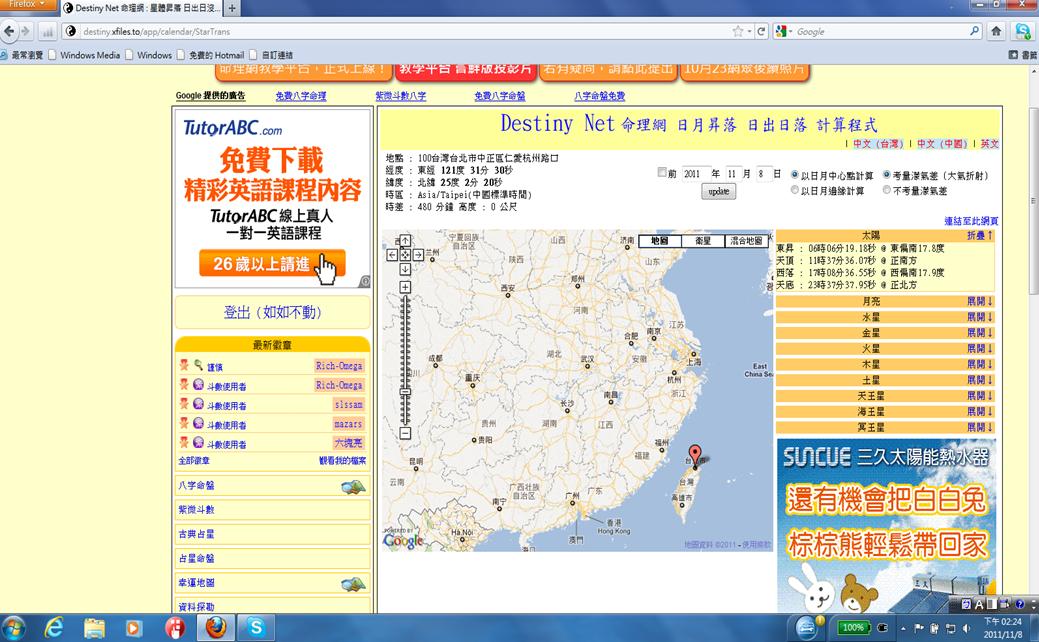This screenshot has height=642, width=1039.
Task: Click the magnifying glass icon beside 謹慎 badge
Action: pyautogui.click(x=198, y=365)
